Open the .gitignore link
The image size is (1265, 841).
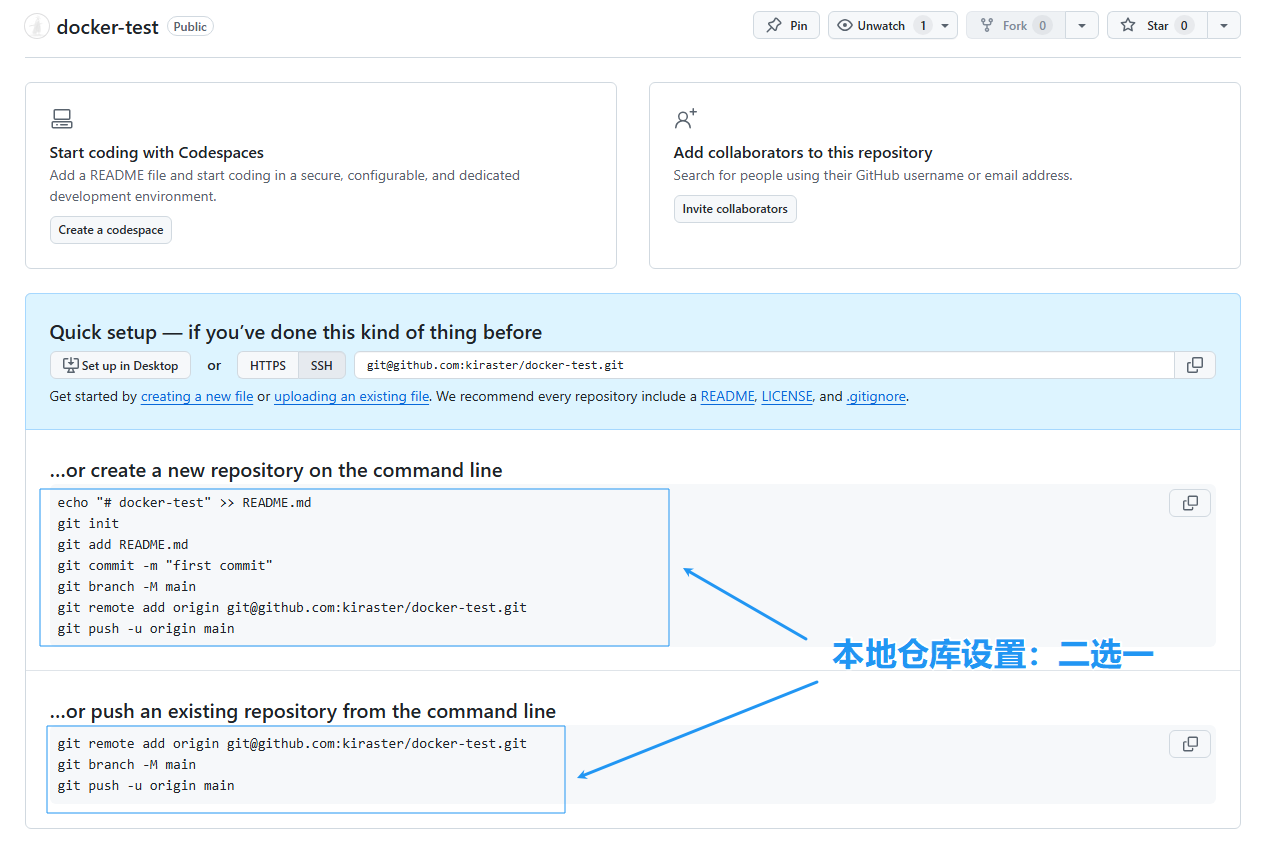coord(876,396)
